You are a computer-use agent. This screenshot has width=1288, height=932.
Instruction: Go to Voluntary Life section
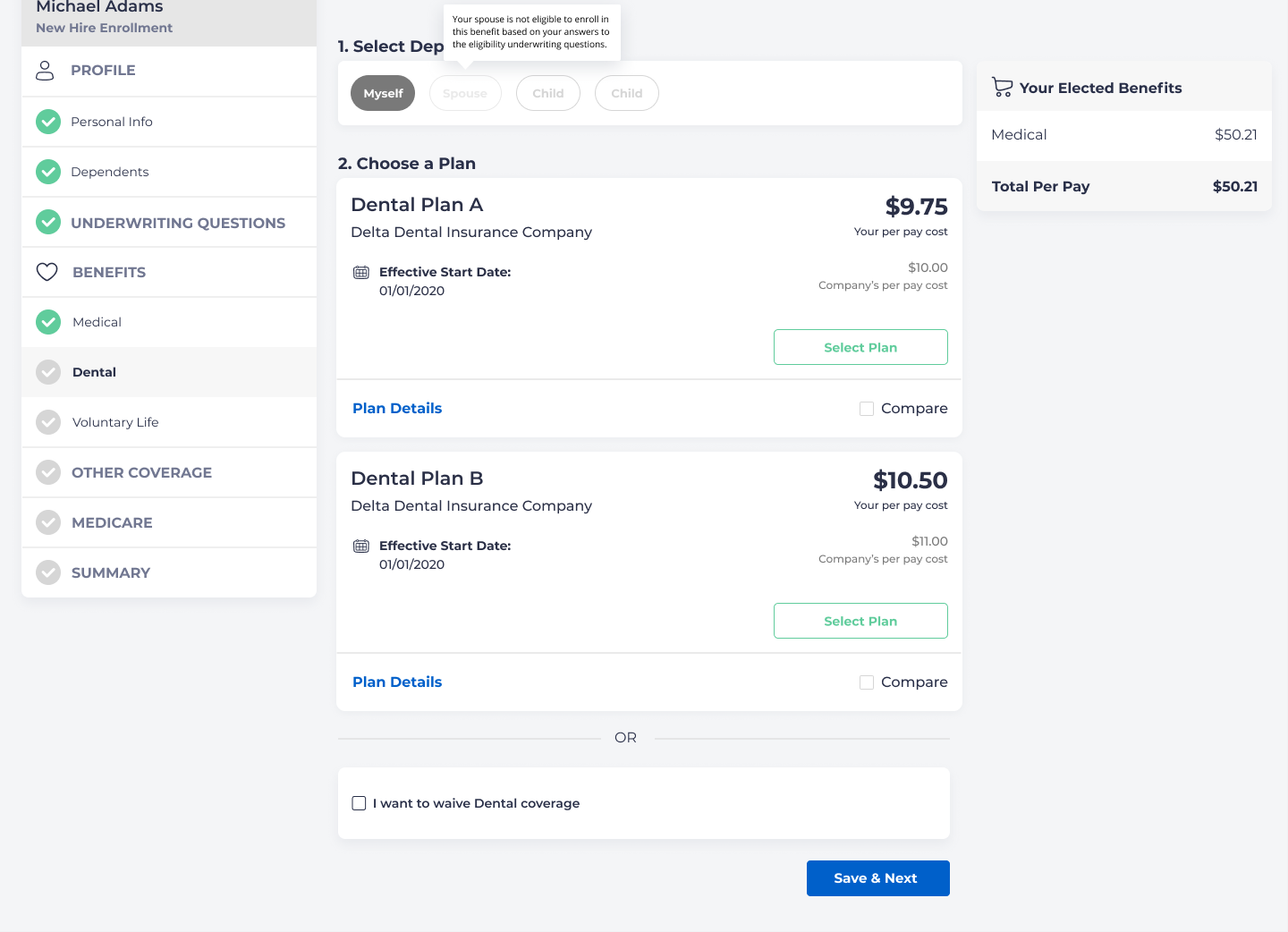click(115, 422)
